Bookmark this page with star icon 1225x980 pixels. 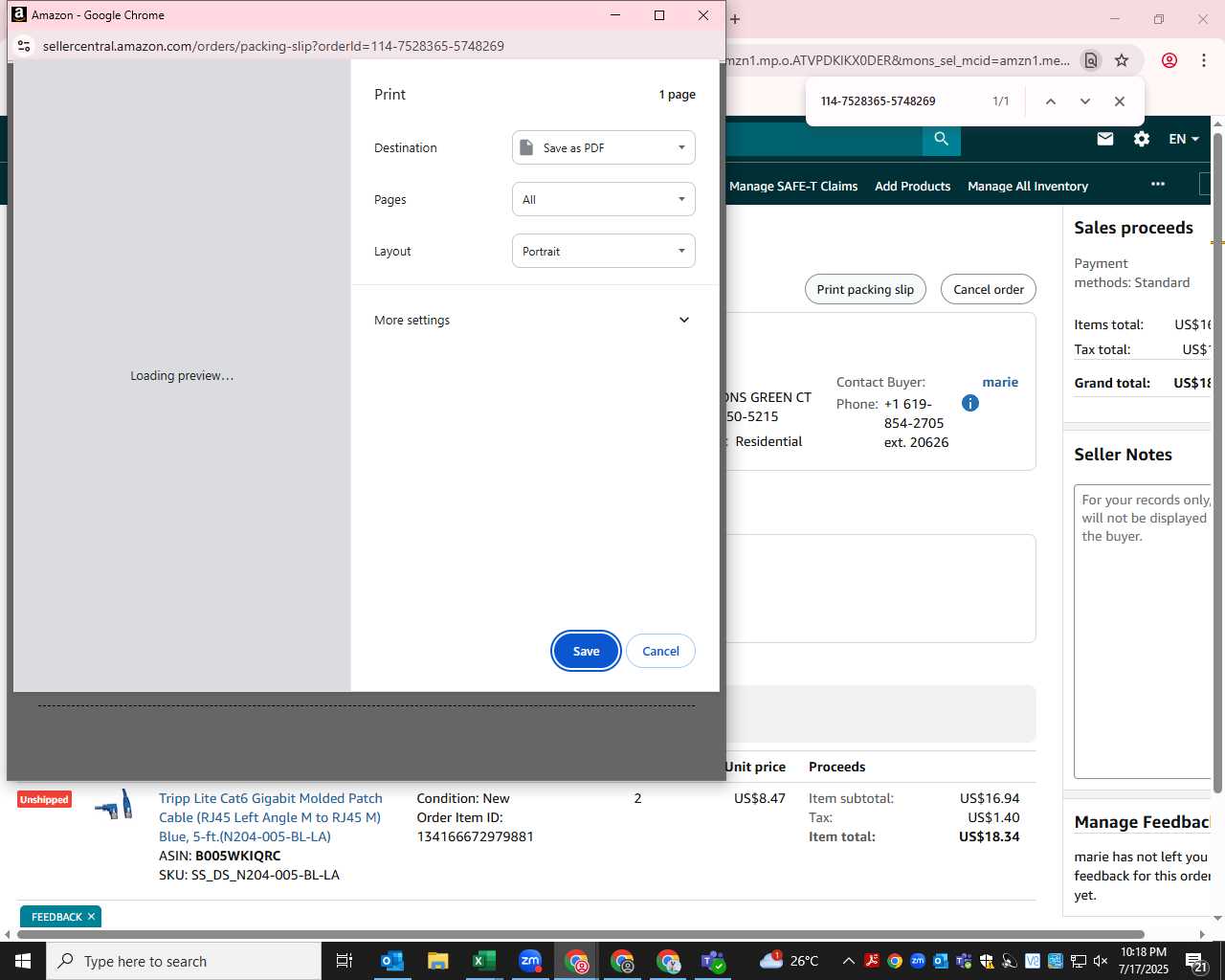click(x=1122, y=60)
